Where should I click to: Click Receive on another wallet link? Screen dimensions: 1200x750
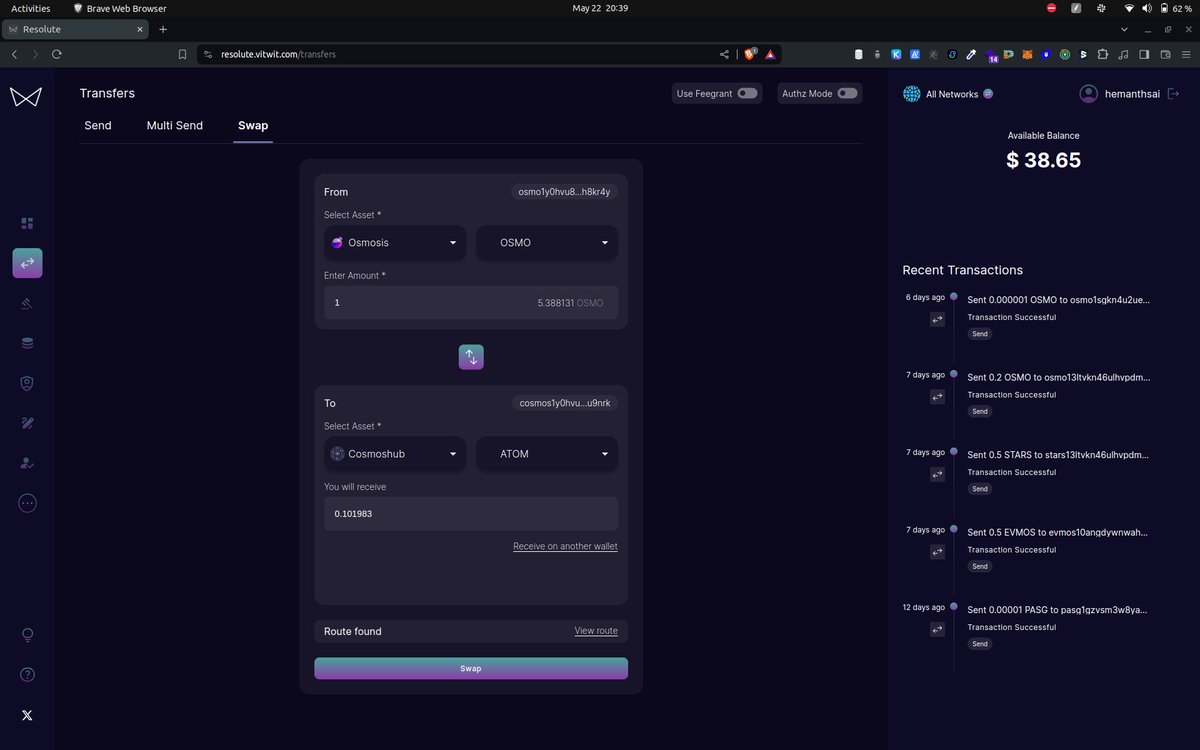(565, 547)
